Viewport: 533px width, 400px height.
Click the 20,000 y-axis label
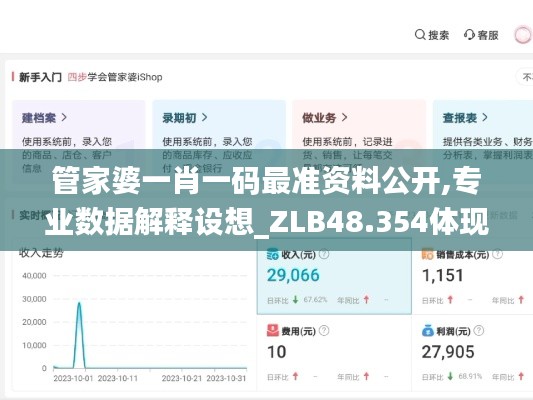point(34,322)
